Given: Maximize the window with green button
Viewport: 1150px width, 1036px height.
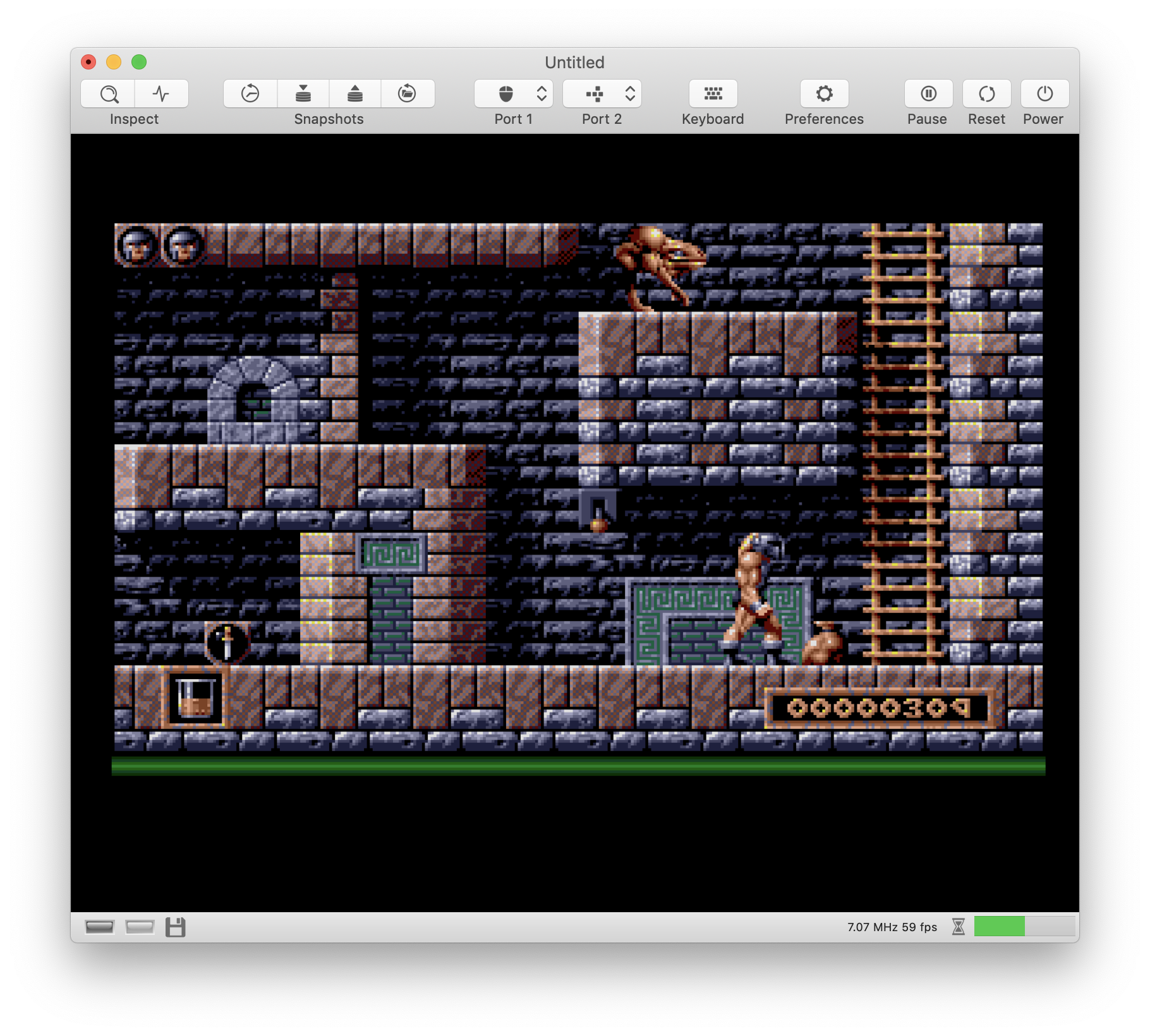Looking at the screenshot, I should [x=139, y=62].
